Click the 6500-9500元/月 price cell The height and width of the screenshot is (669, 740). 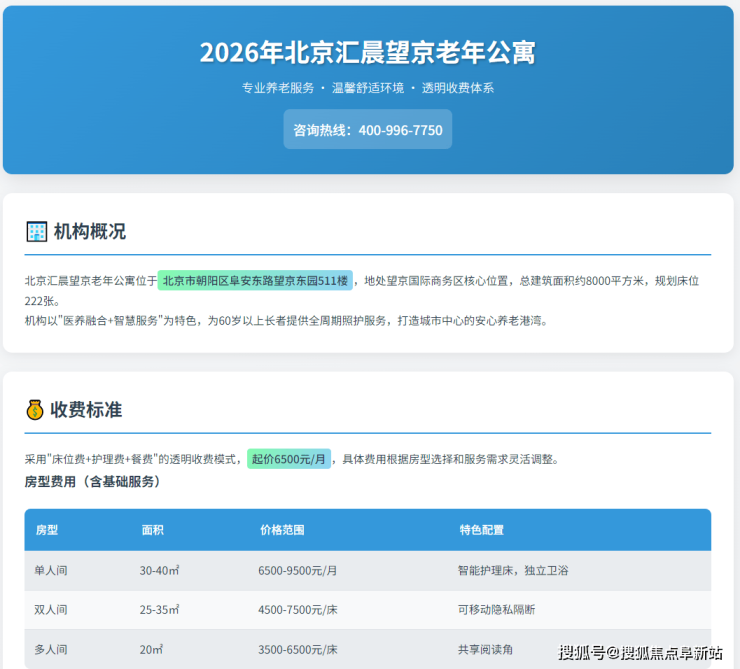coord(298,570)
